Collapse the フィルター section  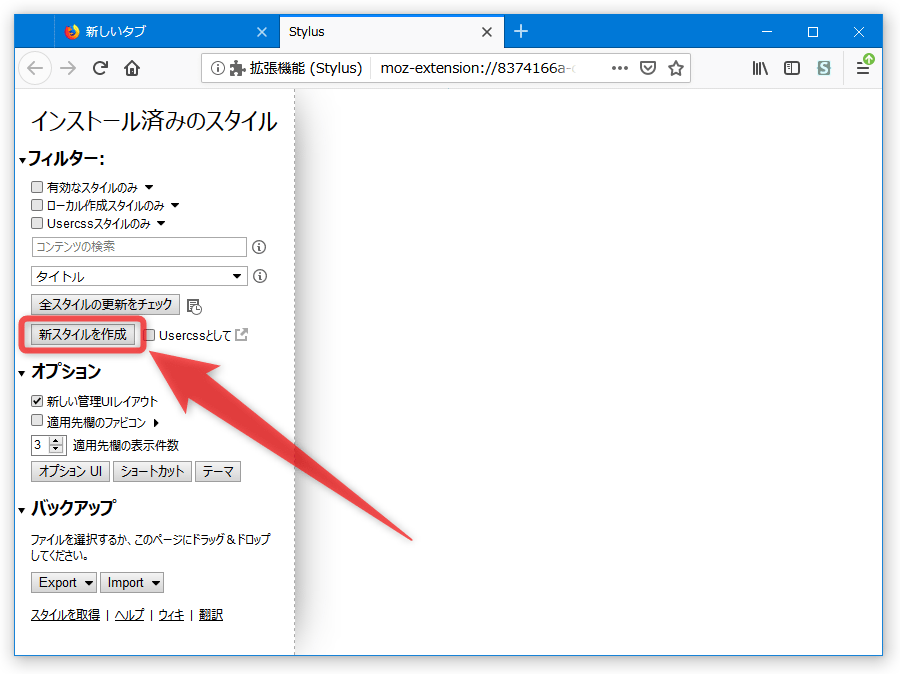(22, 160)
